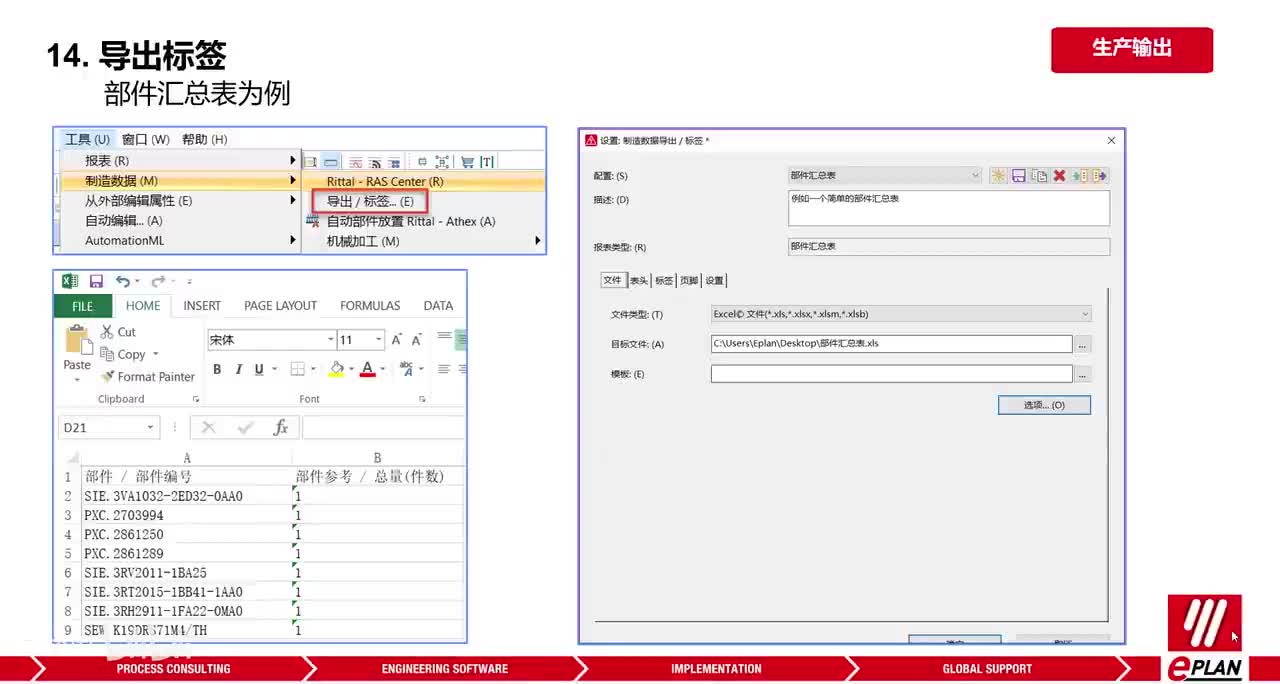1280x684 pixels.
Task: Click the Export configuration icon
Action: pyautogui.click(x=1099, y=176)
